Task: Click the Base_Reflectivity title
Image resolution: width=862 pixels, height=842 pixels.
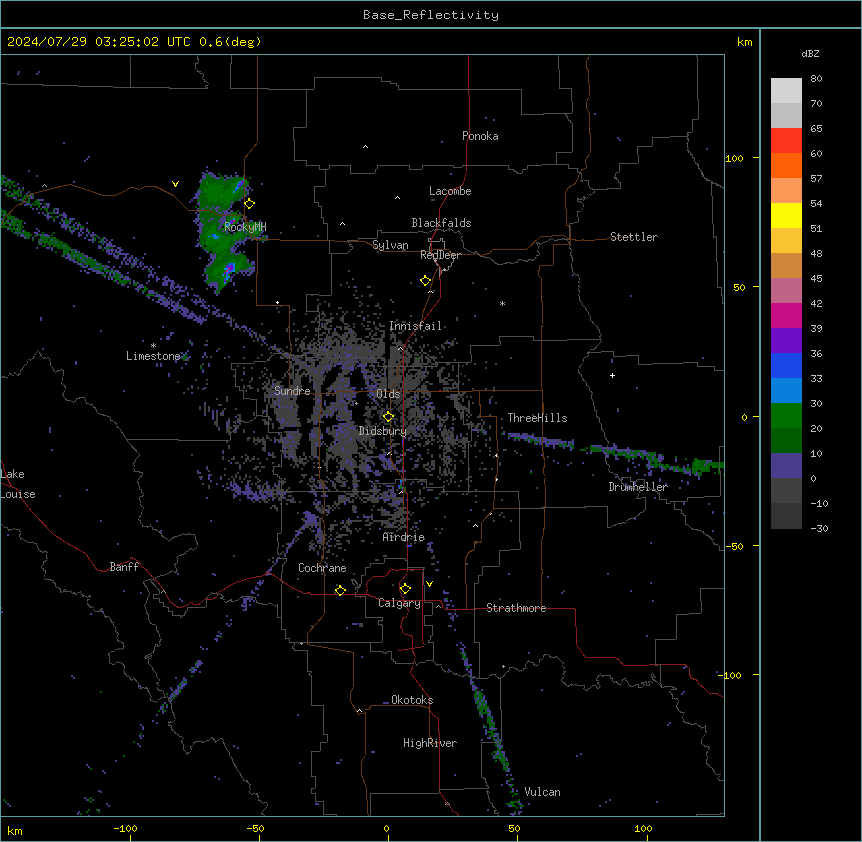Action: pyautogui.click(x=431, y=15)
